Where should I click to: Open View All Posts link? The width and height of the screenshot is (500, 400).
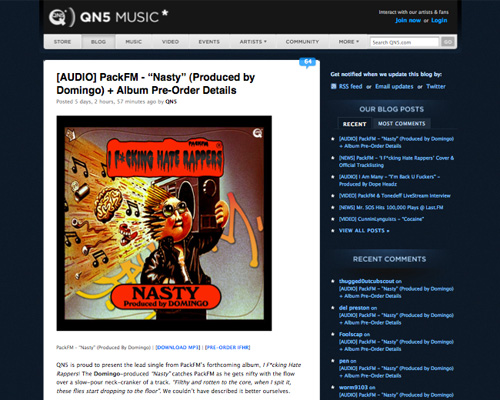click(x=364, y=231)
